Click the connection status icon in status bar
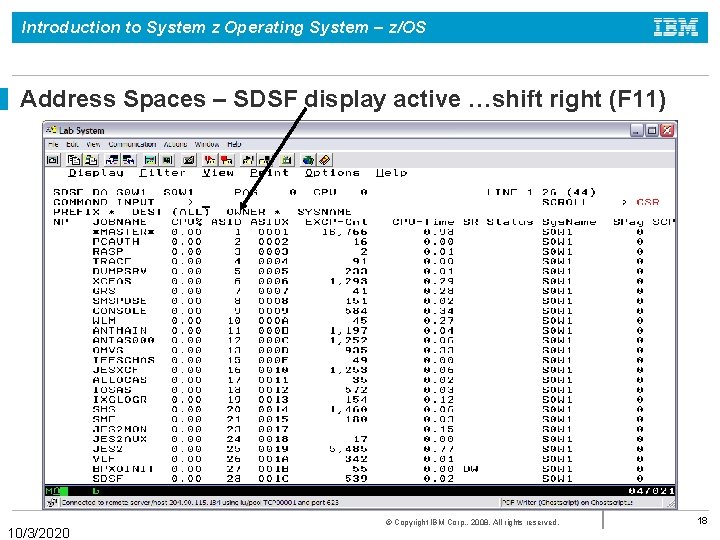The height and width of the screenshot is (540, 720). tap(53, 502)
